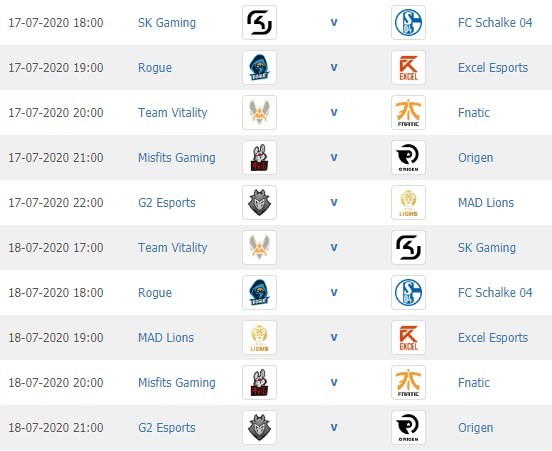This screenshot has height=451, width=552.
Task: Click G2 Esports logo in 17-07 22:00 match
Action: (x=259, y=202)
